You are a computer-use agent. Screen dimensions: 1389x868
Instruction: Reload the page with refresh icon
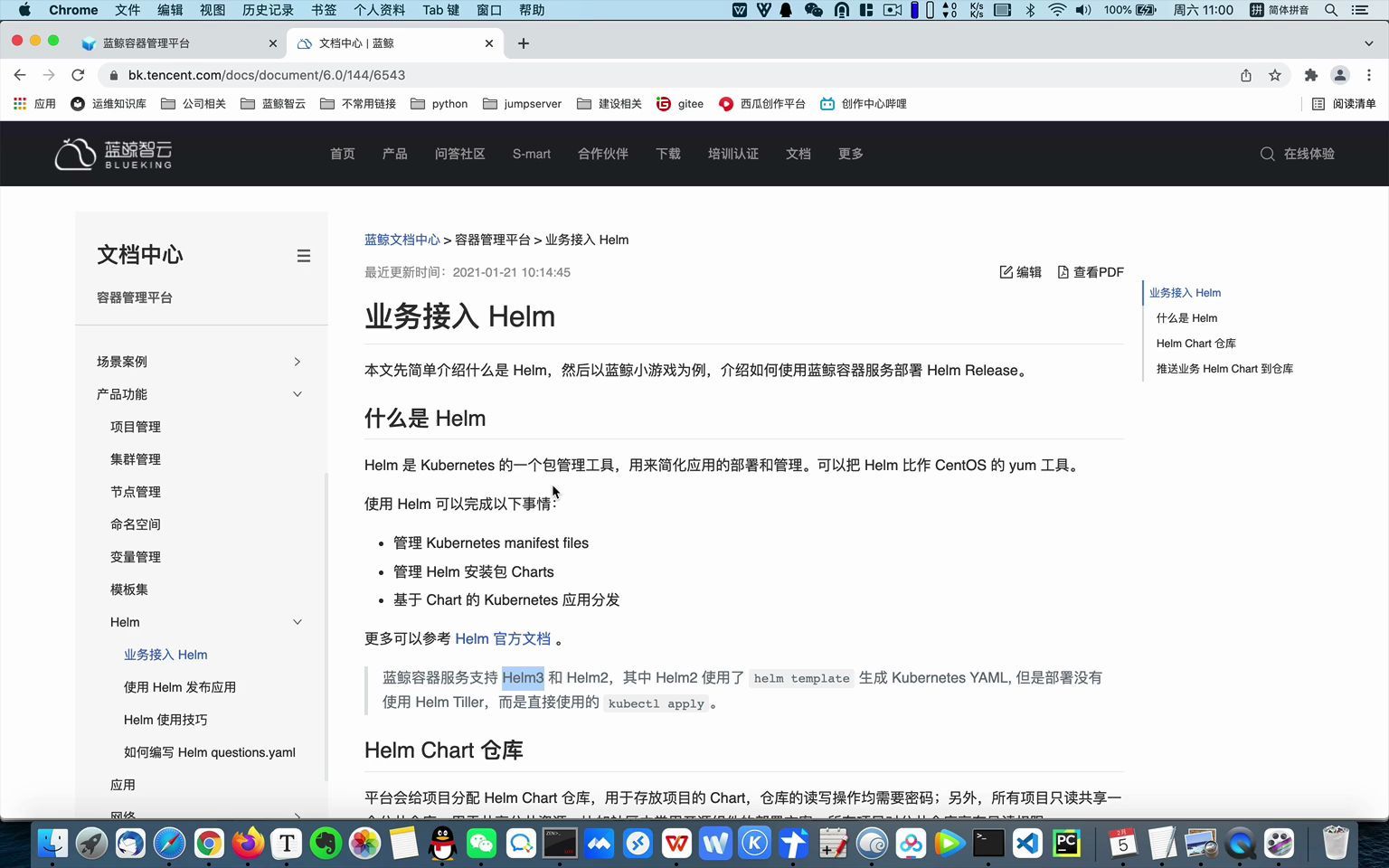pyautogui.click(x=78, y=75)
